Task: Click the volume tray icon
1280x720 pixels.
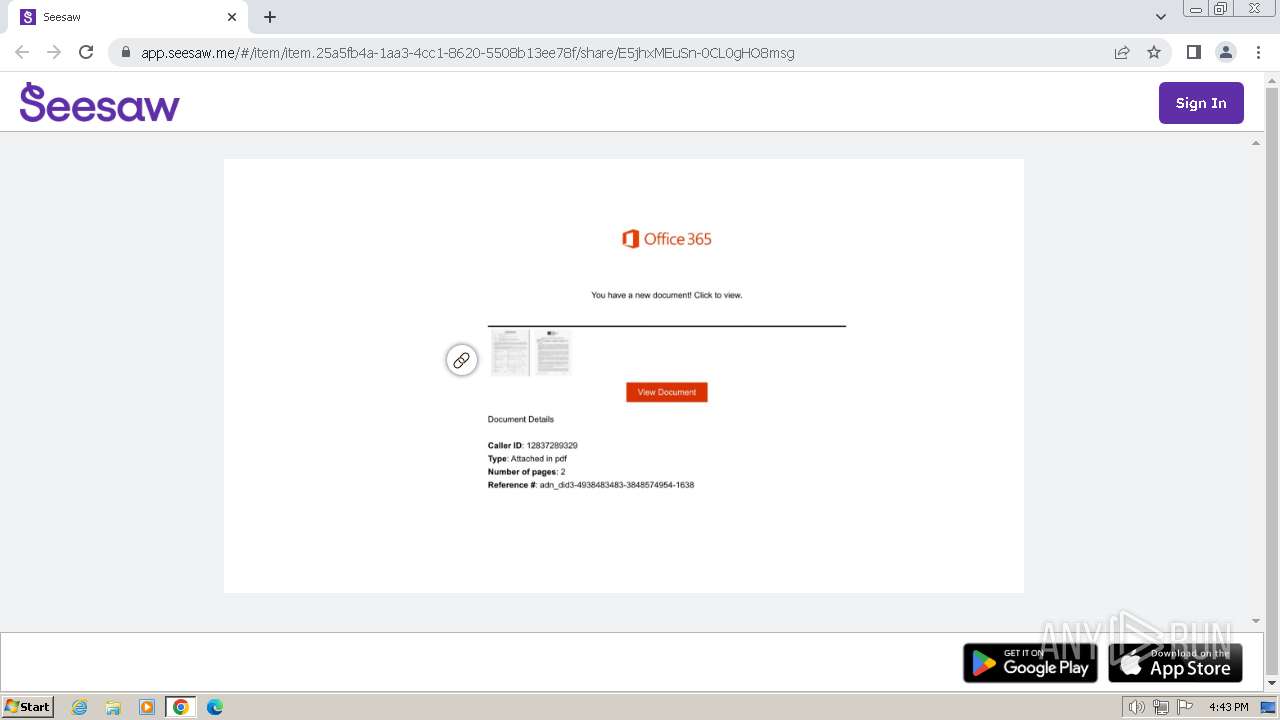Action: click(x=1136, y=707)
